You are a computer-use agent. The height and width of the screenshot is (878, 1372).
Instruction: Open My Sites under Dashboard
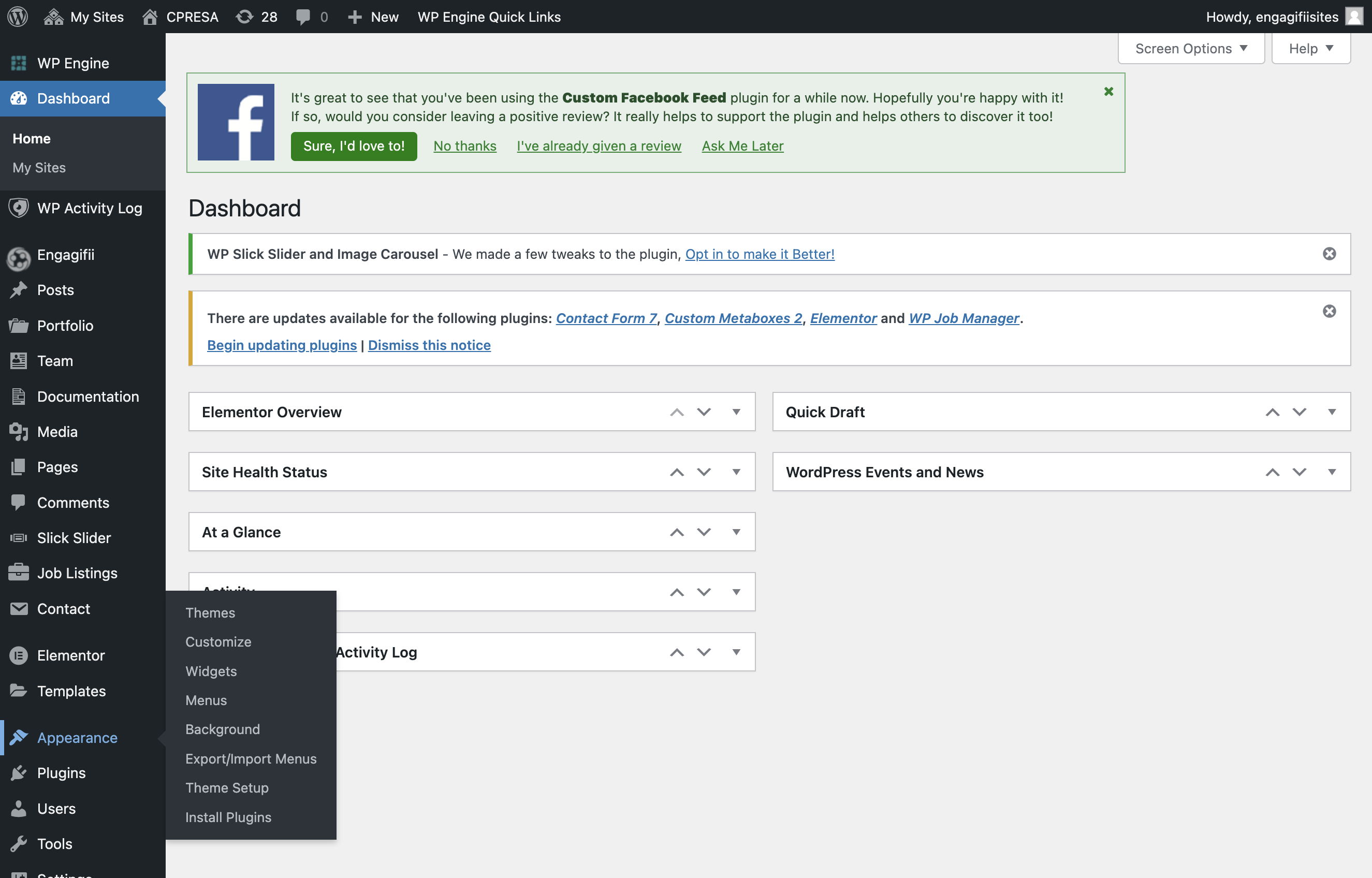(x=39, y=168)
